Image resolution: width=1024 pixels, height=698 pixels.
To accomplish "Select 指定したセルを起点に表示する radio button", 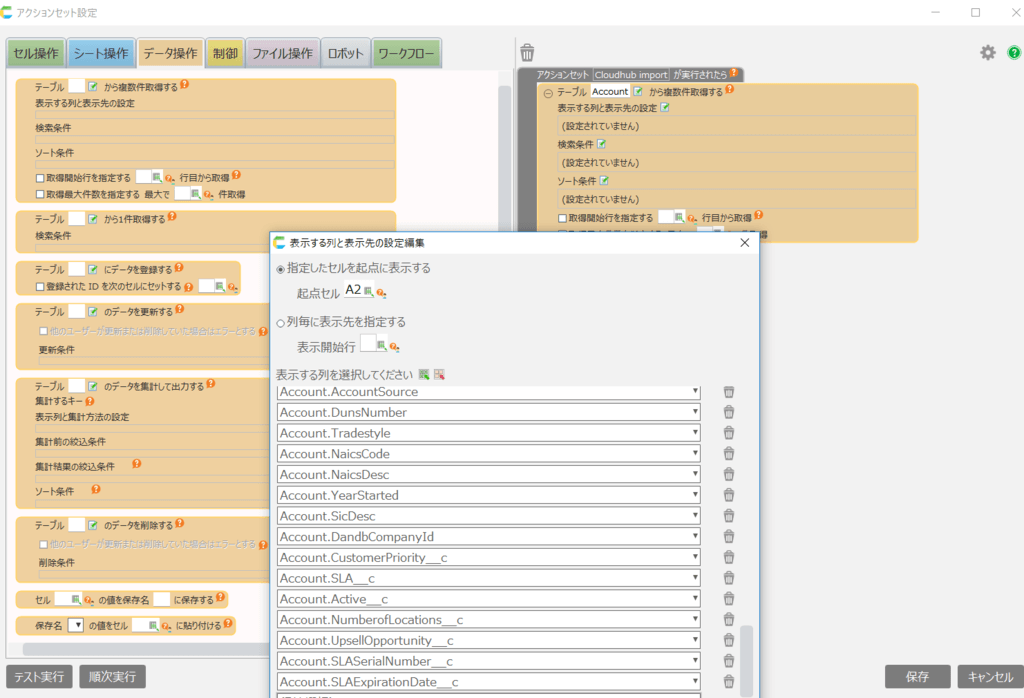I will [281, 269].
